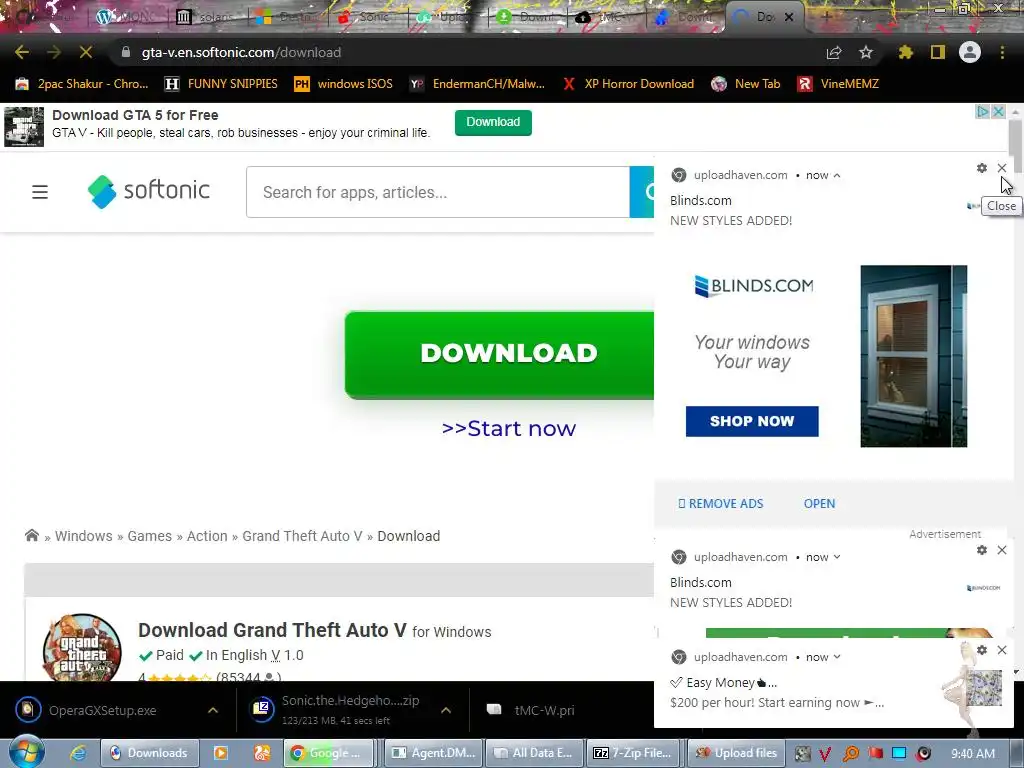The width and height of the screenshot is (1024, 768).
Task: Go back to the previous page
Action: [x=22, y=52]
